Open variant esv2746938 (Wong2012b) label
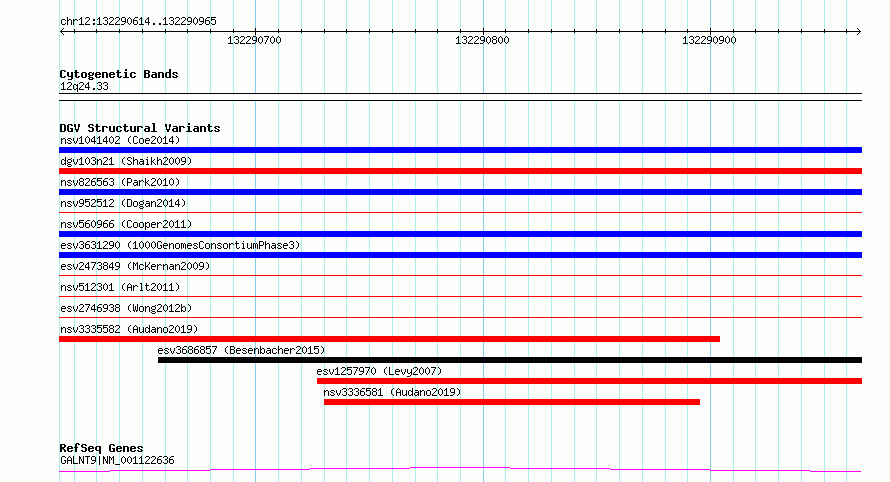This screenshot has height=482, width=890. click(126, 308)
